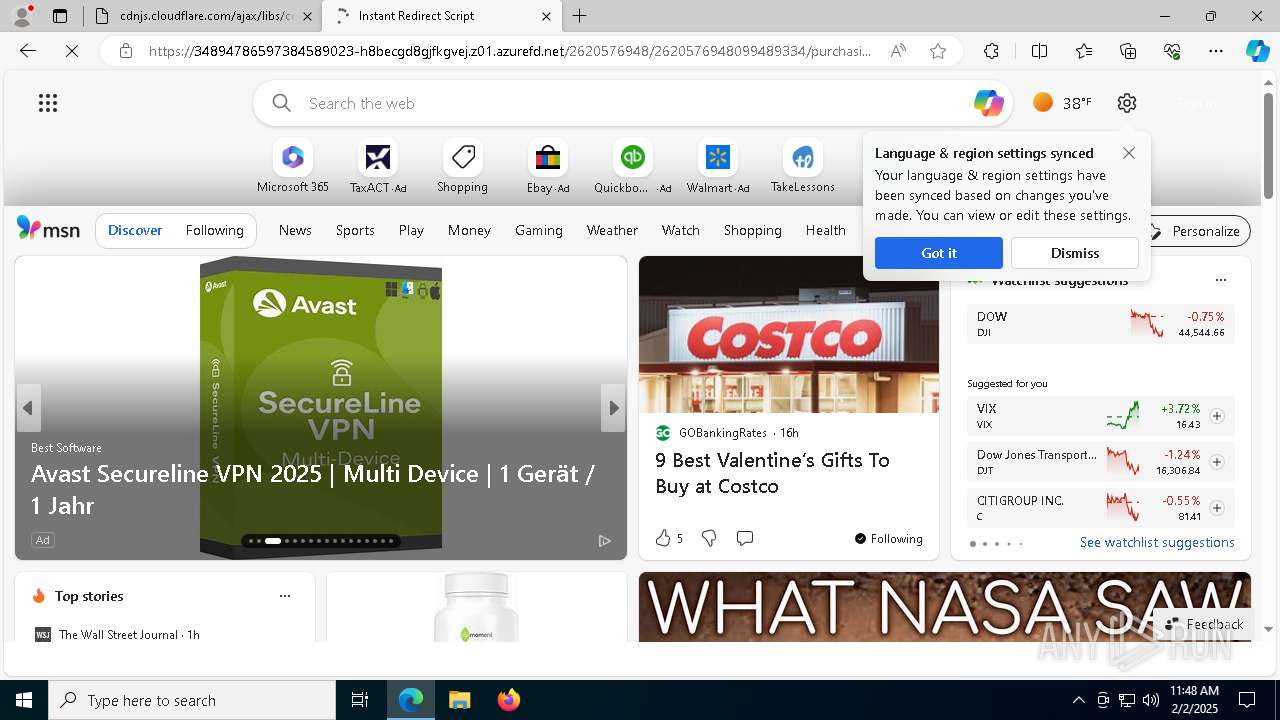Viewport: 1280px width, 720px height.
Task: Open the Extensions puzzle icon
Action: pyautogui.click(x=991, y=51)
